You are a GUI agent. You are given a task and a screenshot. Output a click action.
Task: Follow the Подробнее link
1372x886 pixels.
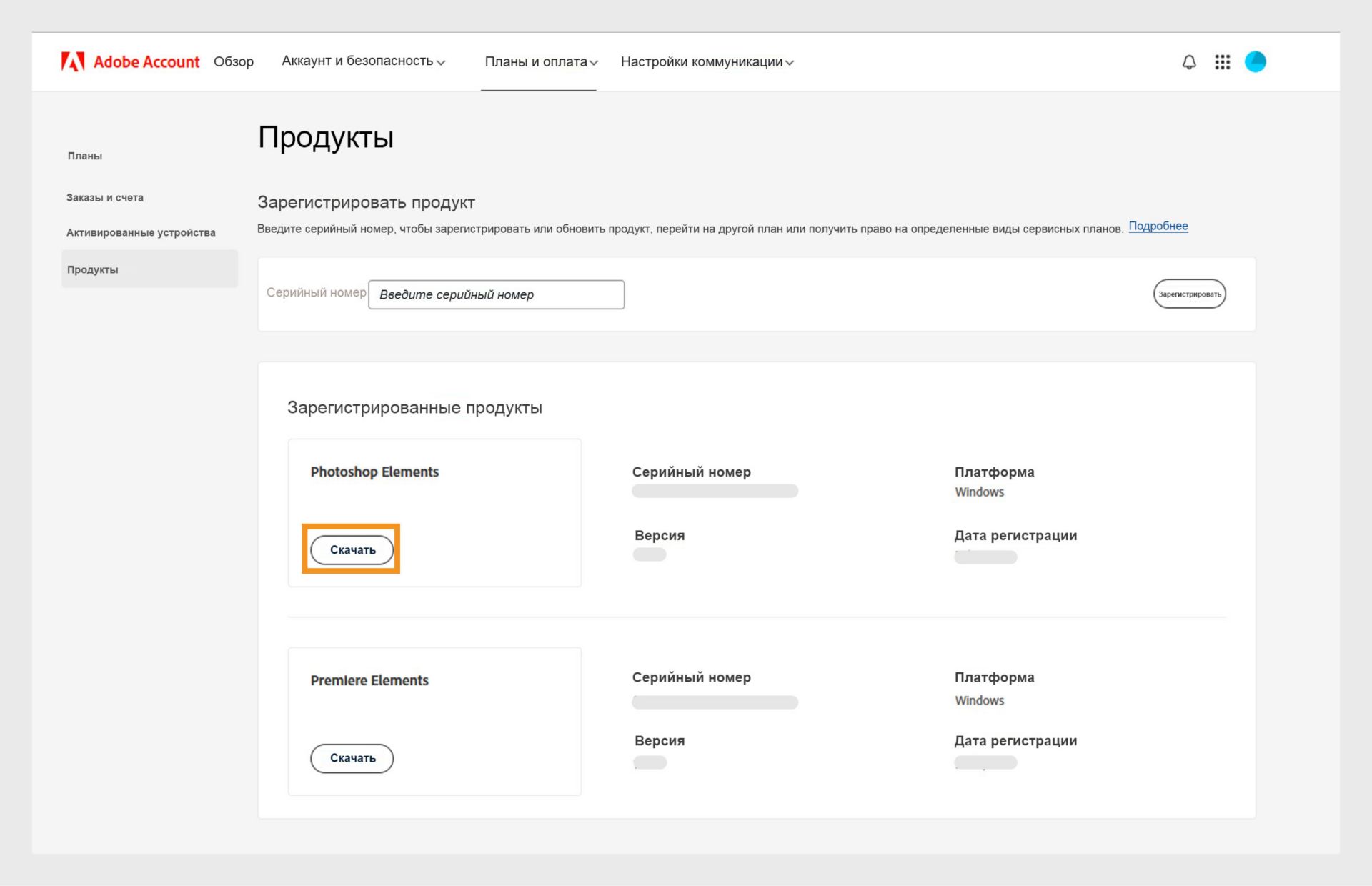coord(1158,226)
